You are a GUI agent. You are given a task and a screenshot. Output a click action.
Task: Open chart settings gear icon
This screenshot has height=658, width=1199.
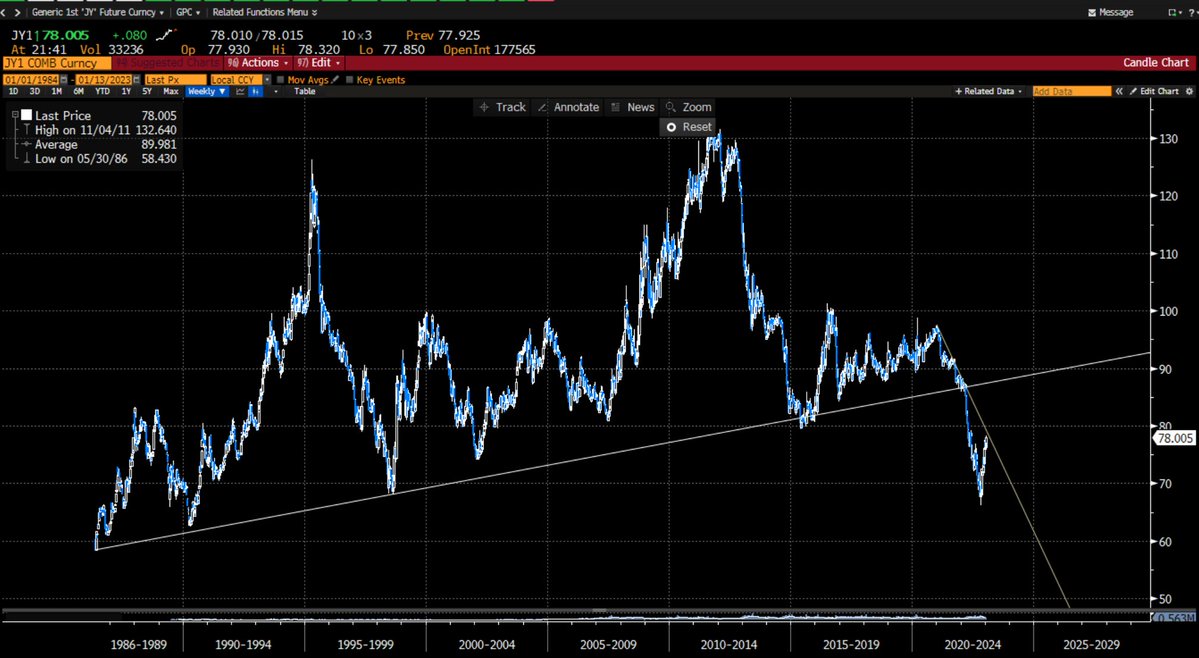tap(1189, 92)
